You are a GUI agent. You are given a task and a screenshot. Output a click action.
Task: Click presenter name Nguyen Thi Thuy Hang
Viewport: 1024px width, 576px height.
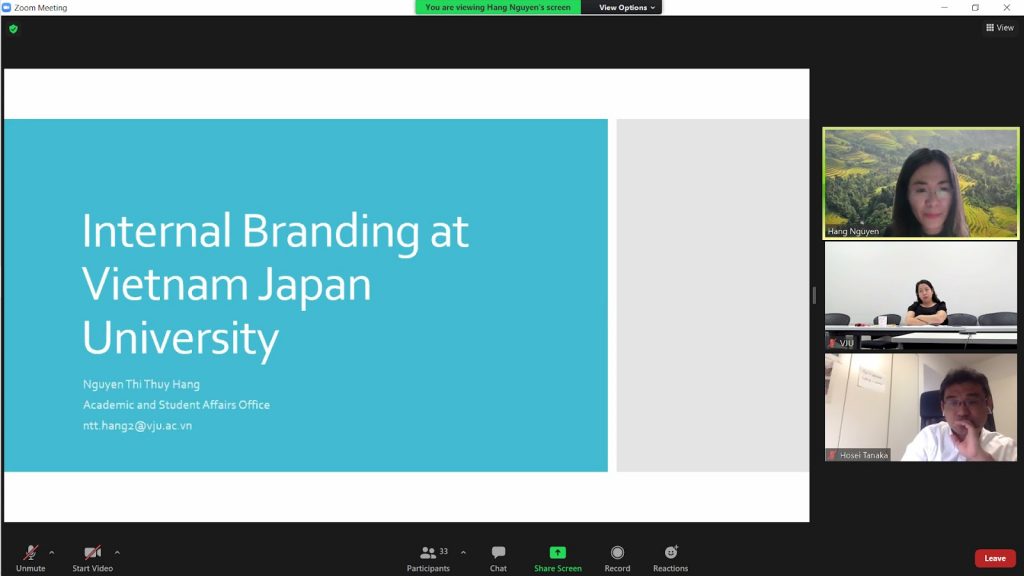[x=141, y=384]
